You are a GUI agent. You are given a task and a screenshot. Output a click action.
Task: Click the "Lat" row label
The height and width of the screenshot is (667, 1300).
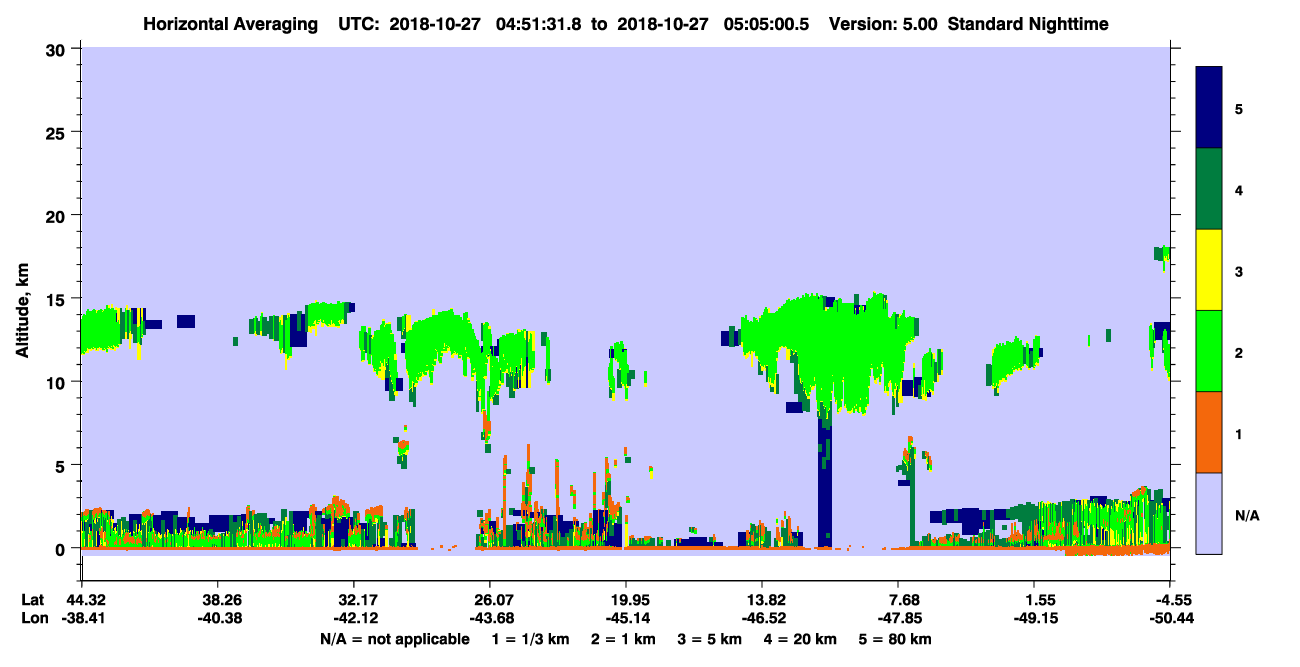pos(32,600)
